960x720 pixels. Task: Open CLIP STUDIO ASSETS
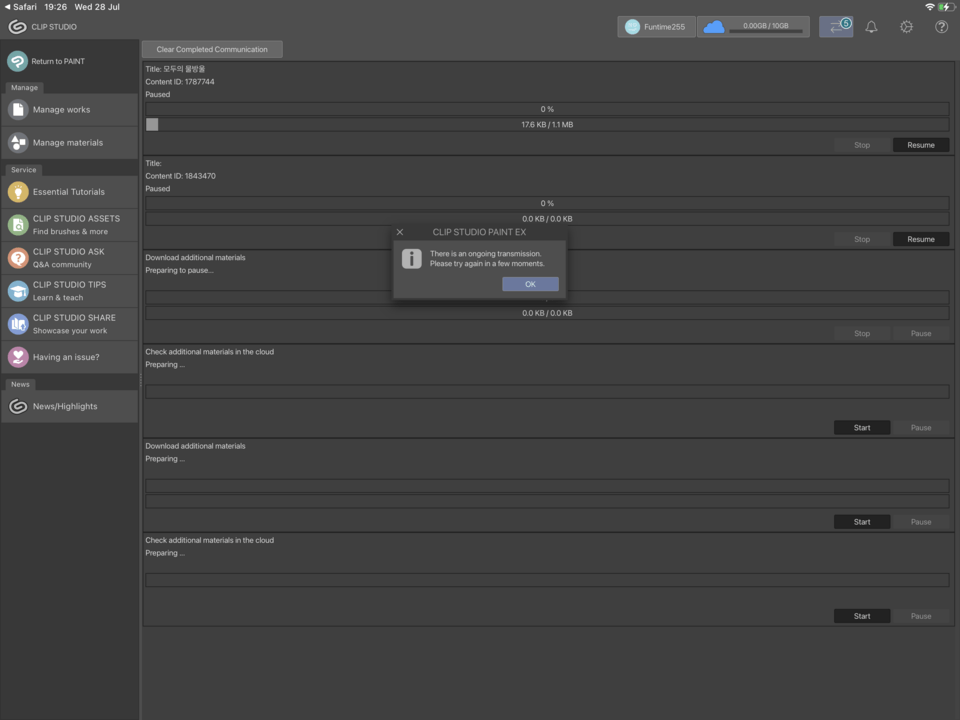[70, 225]
